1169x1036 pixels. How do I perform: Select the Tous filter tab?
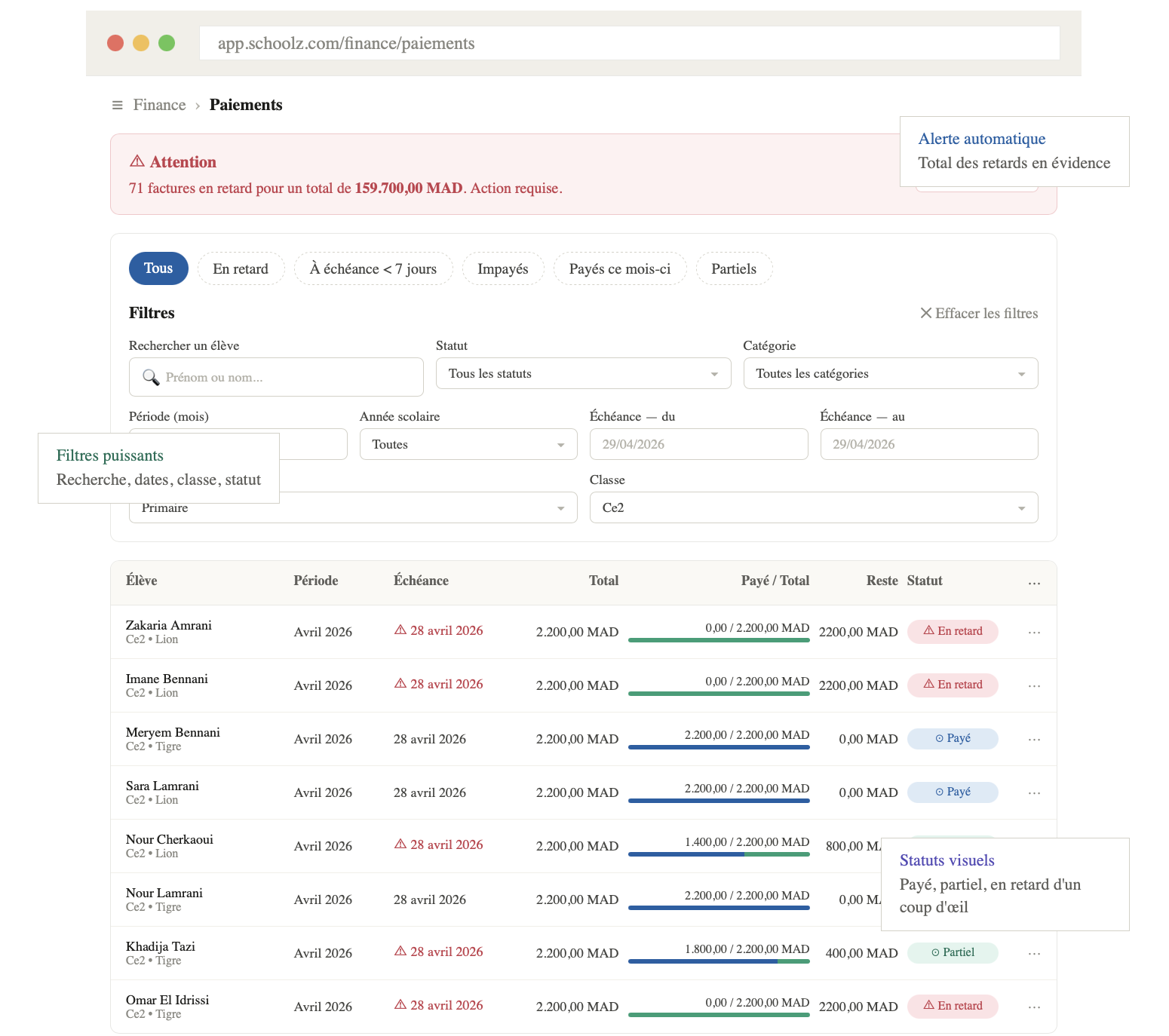click(158, 268)
